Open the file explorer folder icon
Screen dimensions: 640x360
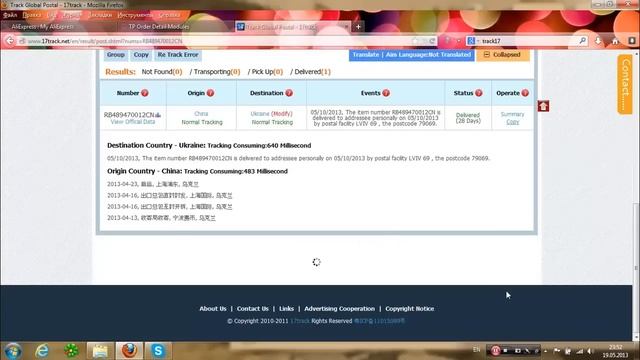tap(100, 351)
